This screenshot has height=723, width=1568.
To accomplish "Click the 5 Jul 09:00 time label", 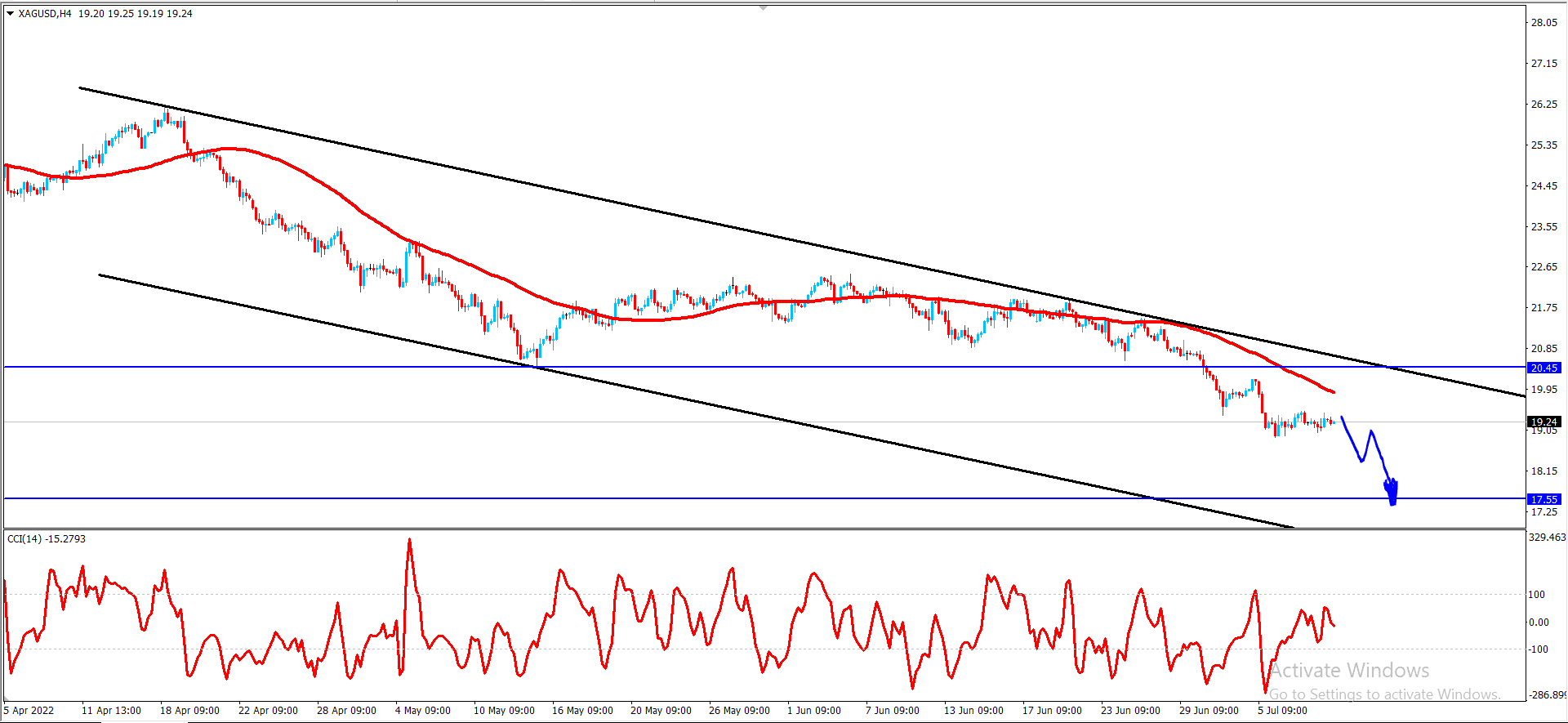I will [x=1282, y=710].
